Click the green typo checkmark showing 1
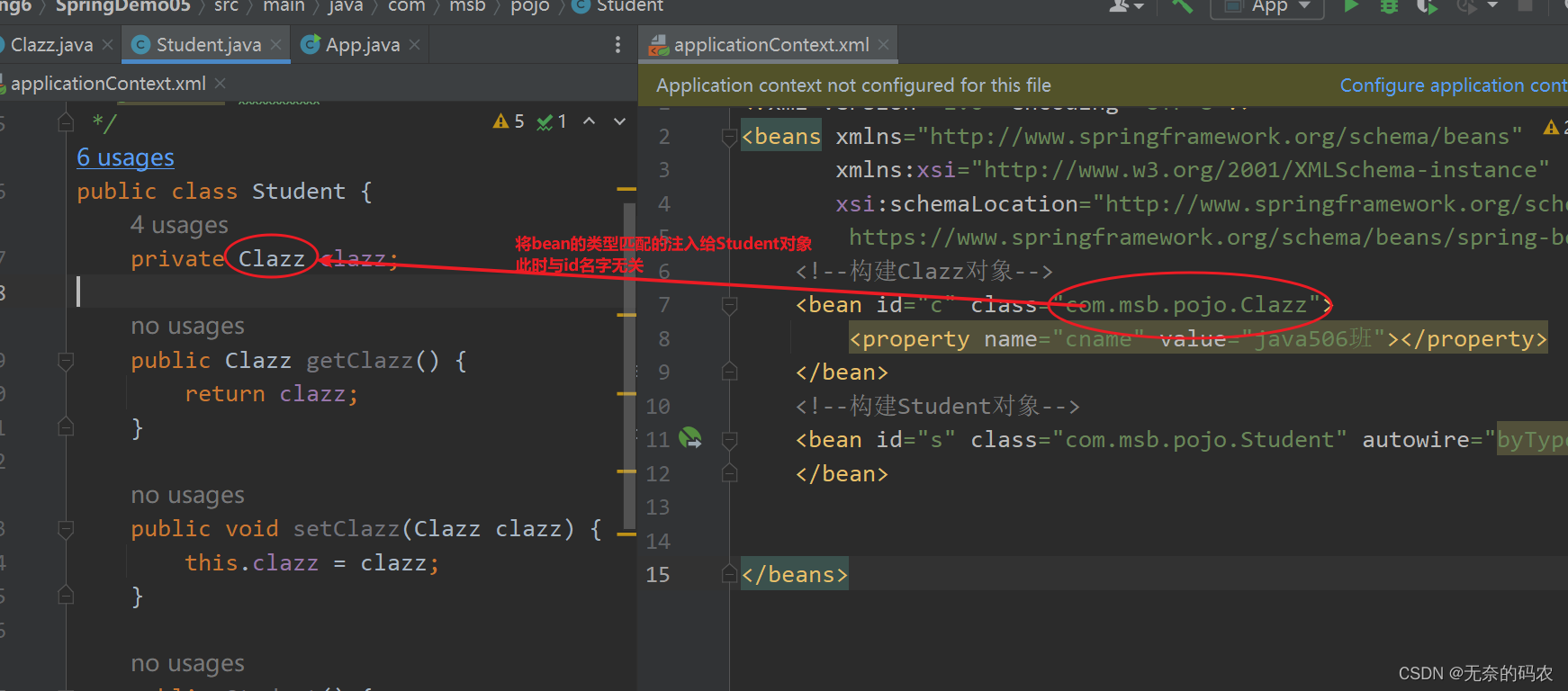1568x691 pixels. pos(545,121)
